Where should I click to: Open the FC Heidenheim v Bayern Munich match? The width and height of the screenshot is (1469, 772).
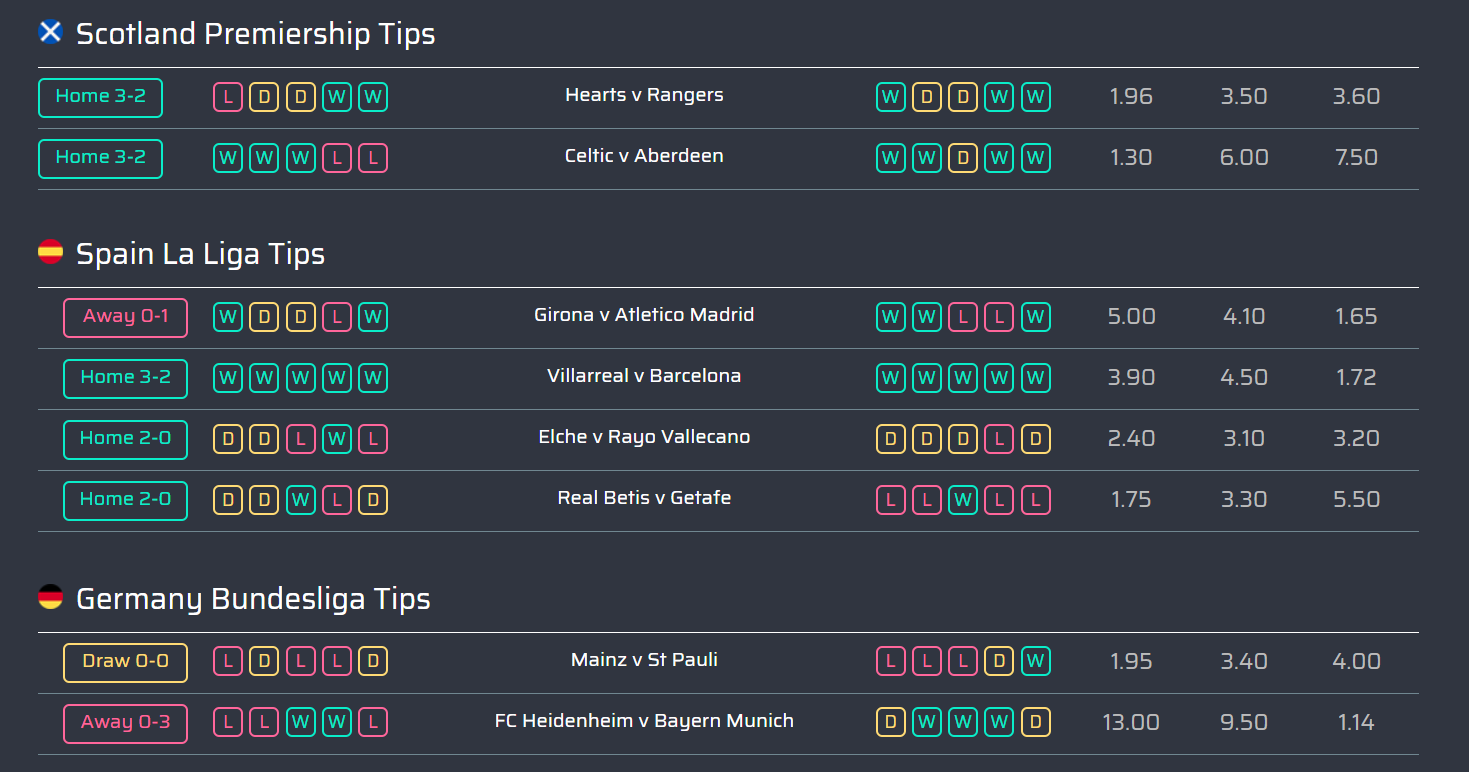(644, 721)
